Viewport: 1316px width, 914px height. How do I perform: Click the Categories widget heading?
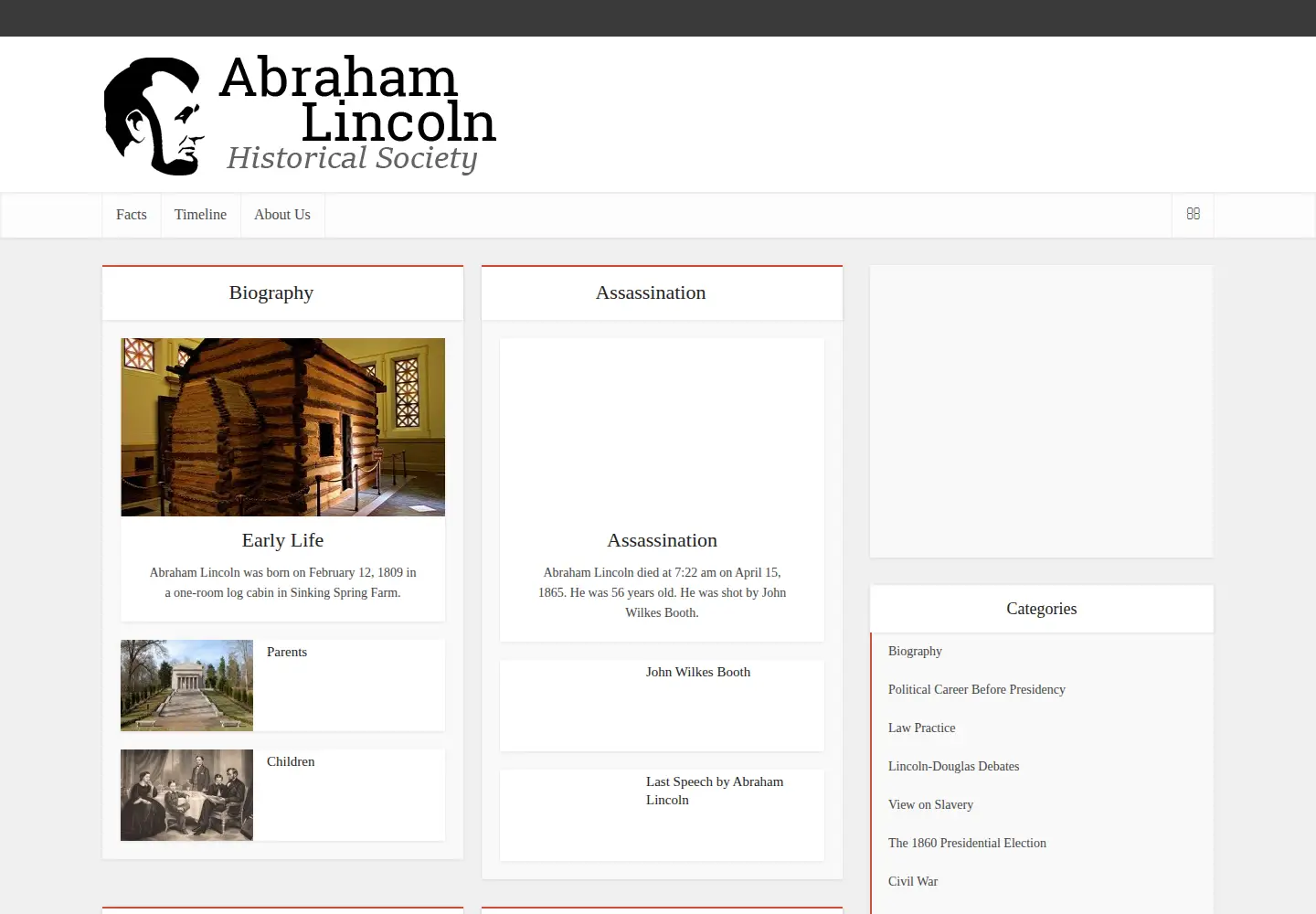tap(1041, 609)
